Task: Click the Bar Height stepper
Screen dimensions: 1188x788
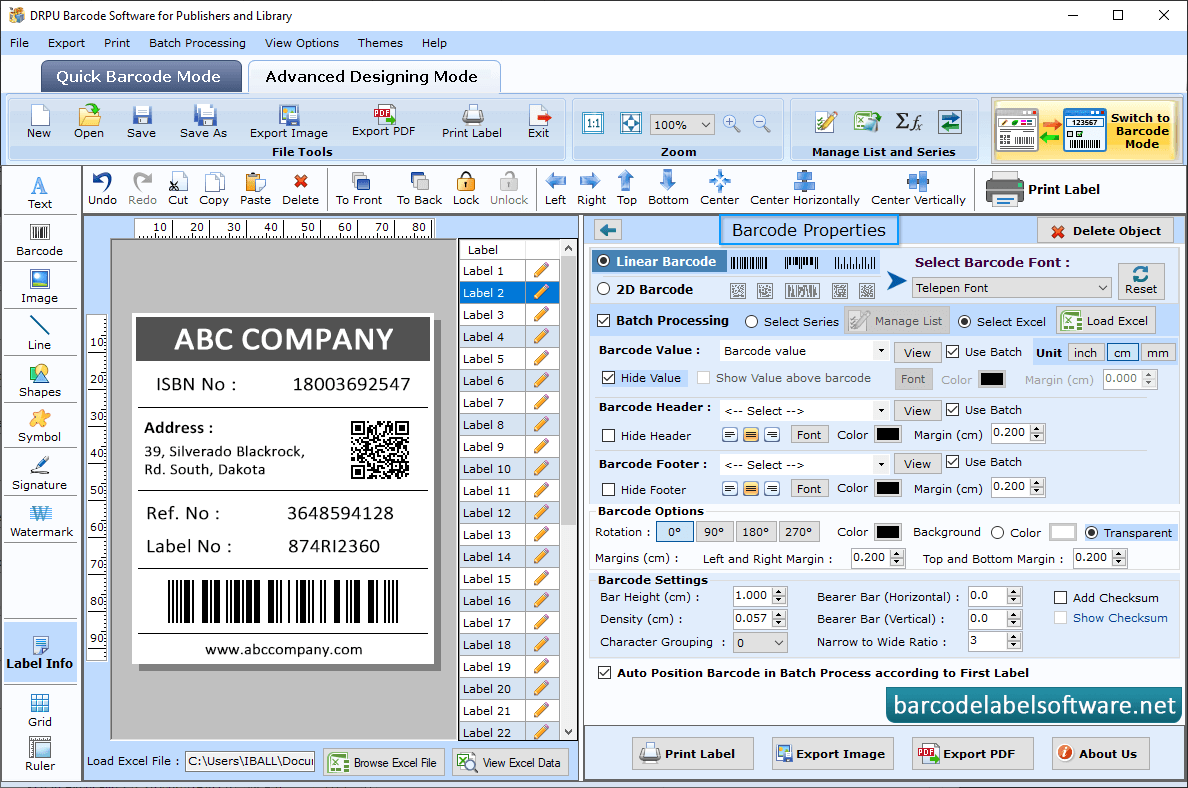Action: pyautogui.click(x=779, y=596)
